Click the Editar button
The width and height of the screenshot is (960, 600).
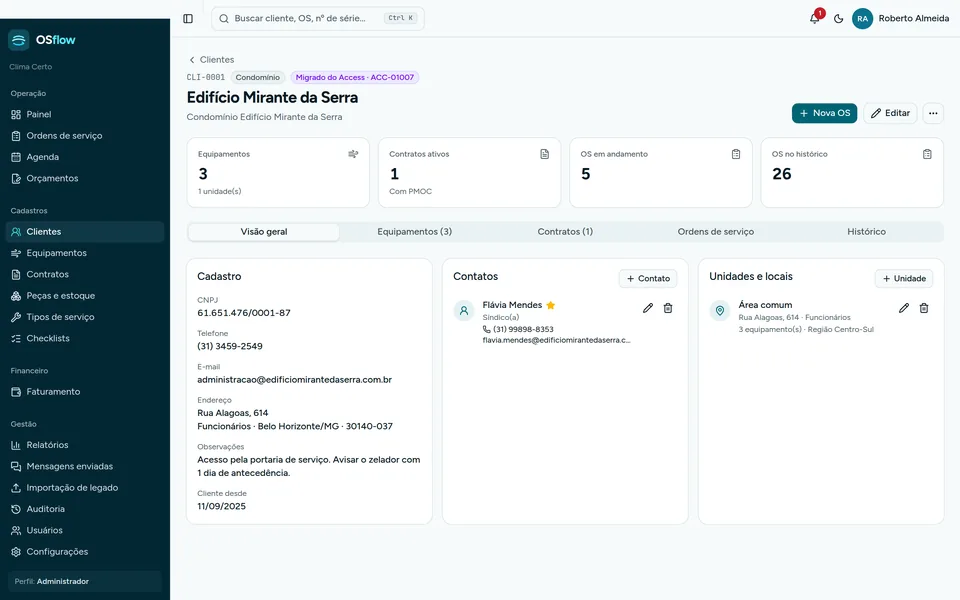[x=890, y=113]
